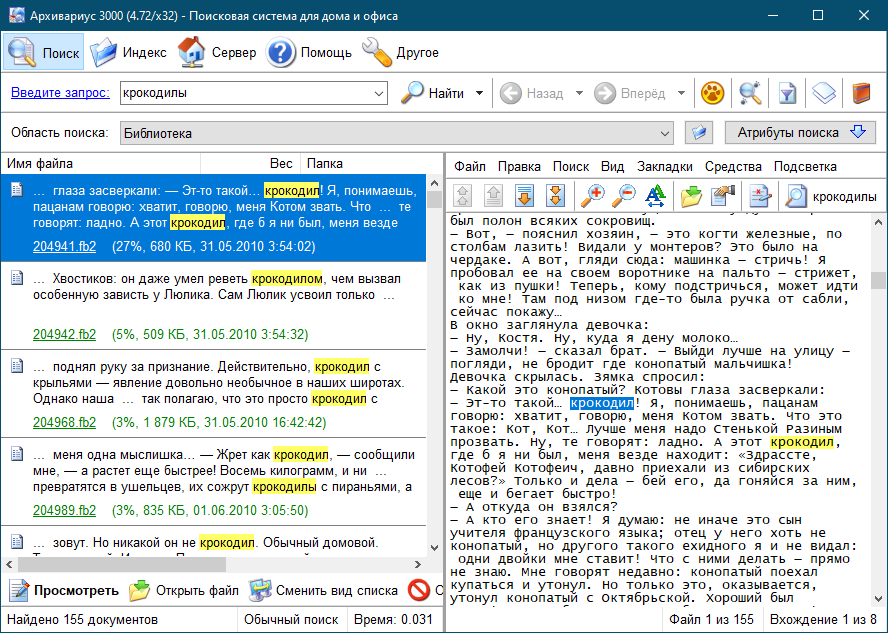Screen dimensions: 888x633
Task: Click the document filter funnel icon
Action: point(787,93)
